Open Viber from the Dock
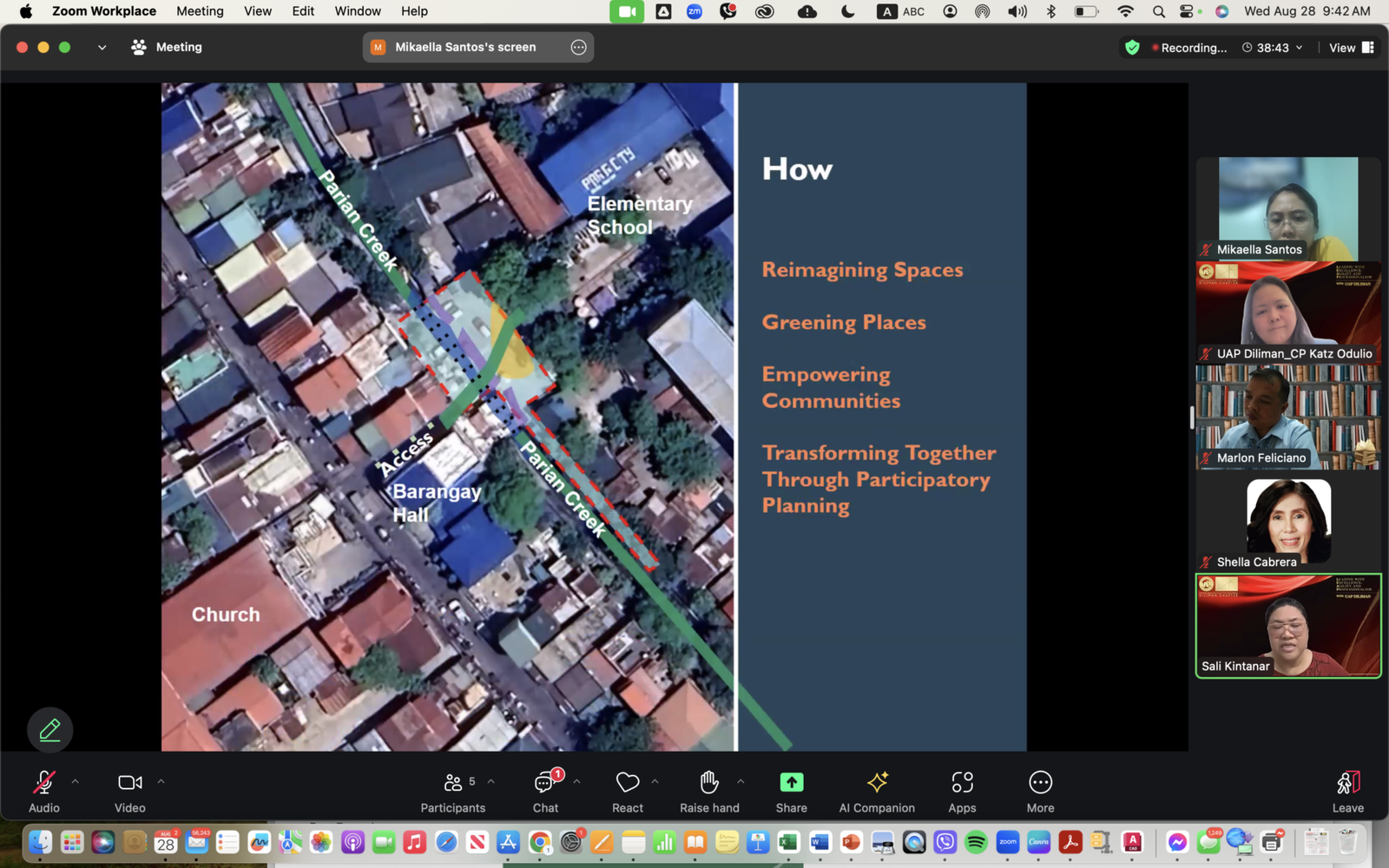Viewport: 1389px width, 868px height. pyautogui.click(x=945, y=842)
